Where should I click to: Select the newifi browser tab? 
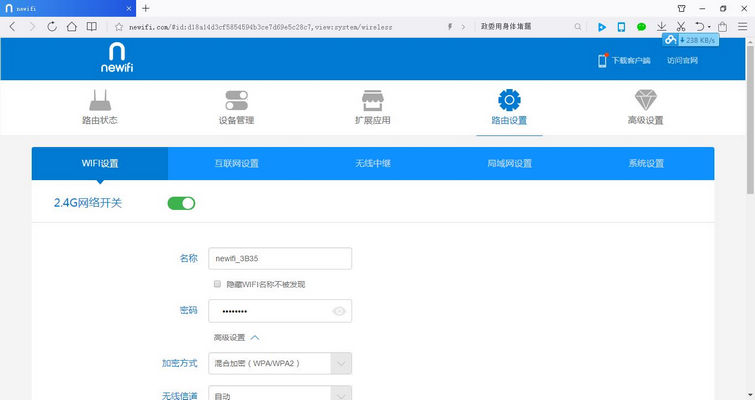68,8
